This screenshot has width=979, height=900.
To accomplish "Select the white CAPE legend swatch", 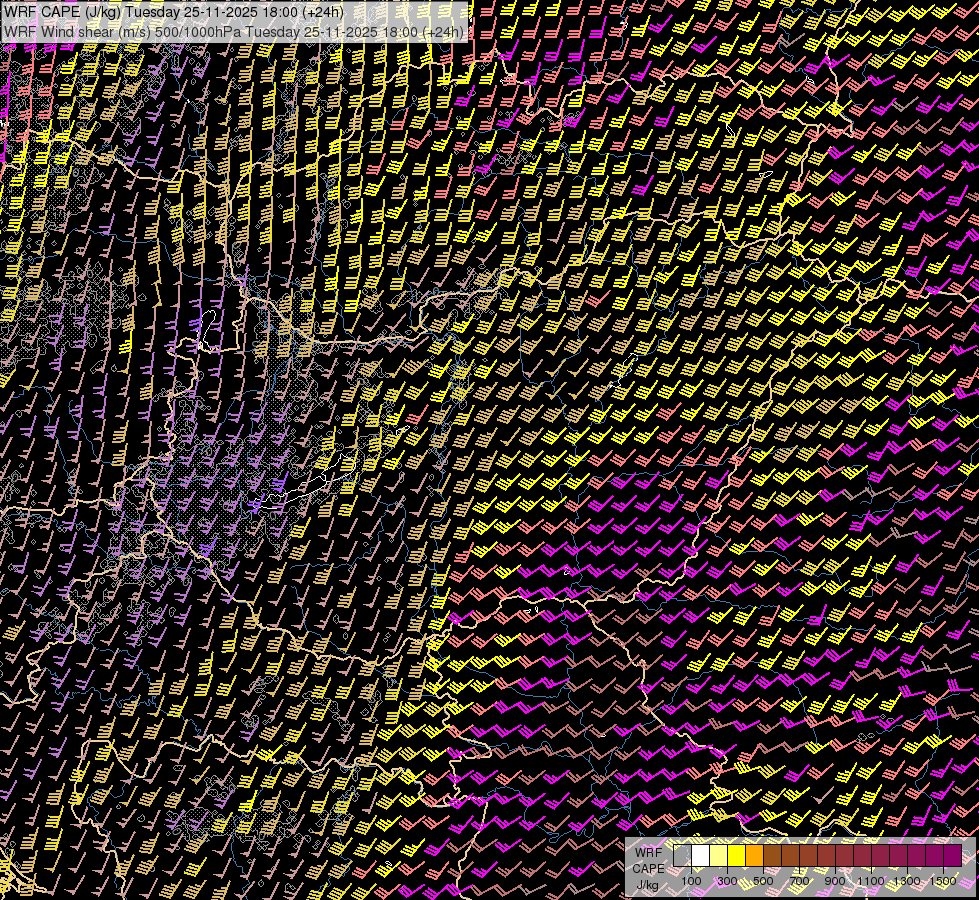I will pos(701,855).
